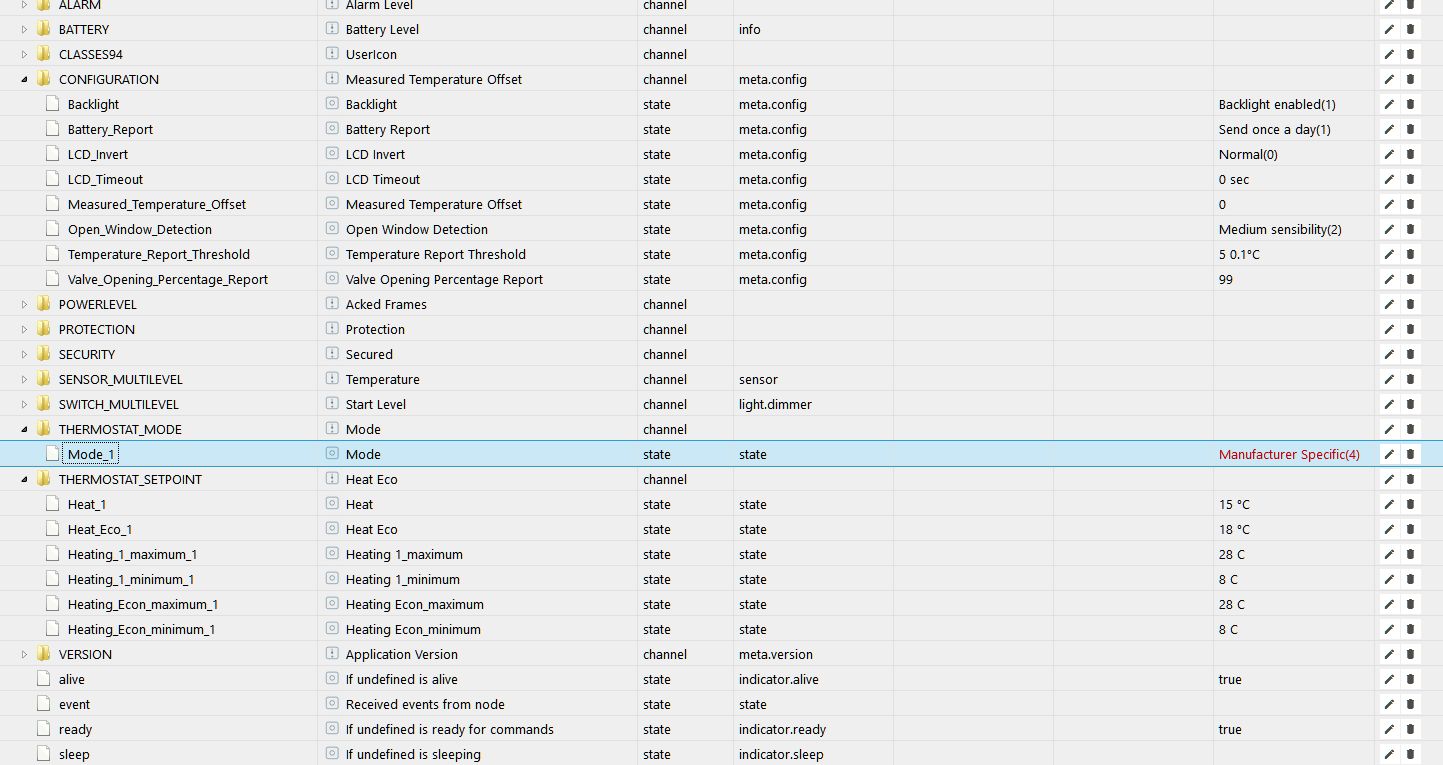1443x765 pixels.
Task: Collapse the CONFIGURATION channel
Action: coord(24,80)
